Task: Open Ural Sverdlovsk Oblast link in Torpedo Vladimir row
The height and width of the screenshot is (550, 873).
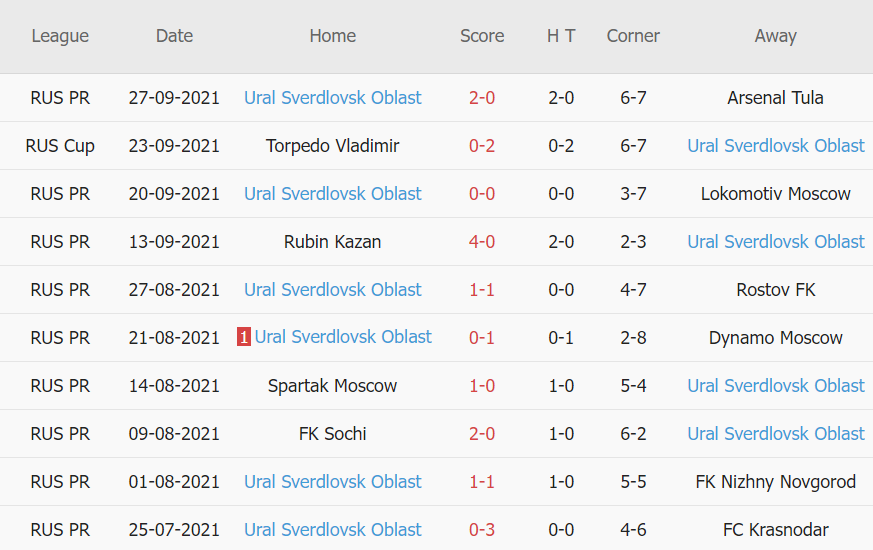Action: pos(776,146)
